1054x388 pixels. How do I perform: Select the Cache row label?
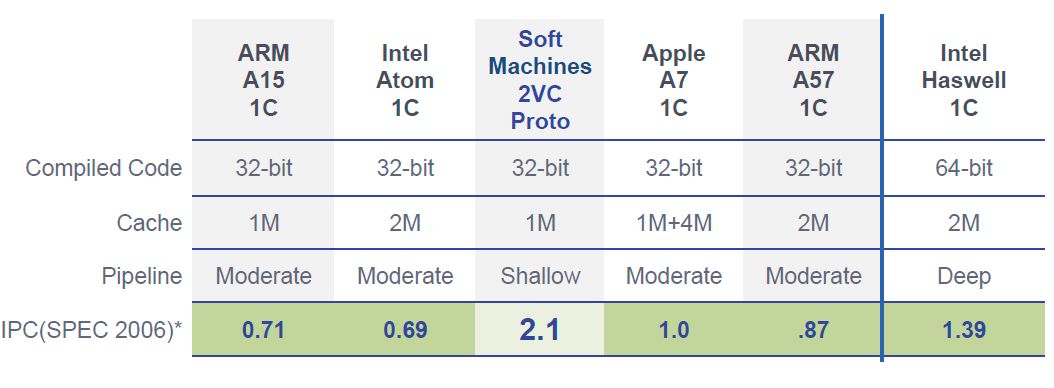click(x=149, y=223)
